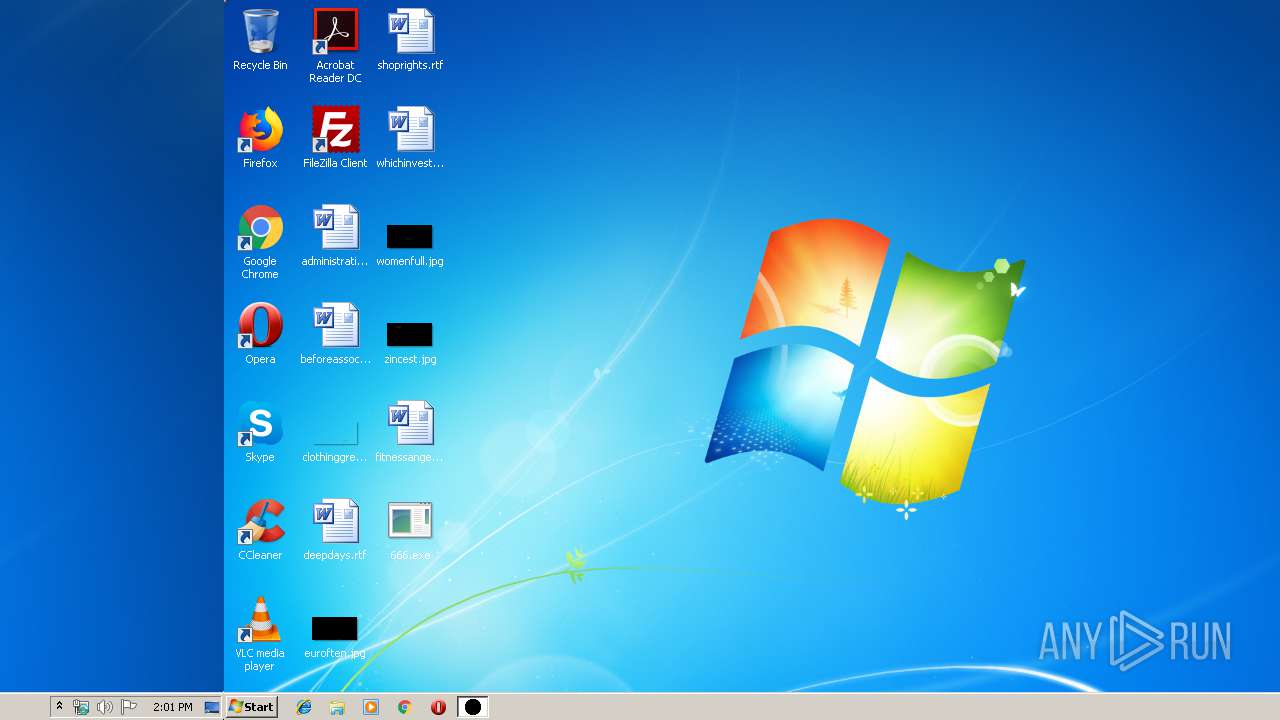The image size is (1280, 720).
Task: Open Internet Explorer from the taskbar
Action: click(304, 707)
